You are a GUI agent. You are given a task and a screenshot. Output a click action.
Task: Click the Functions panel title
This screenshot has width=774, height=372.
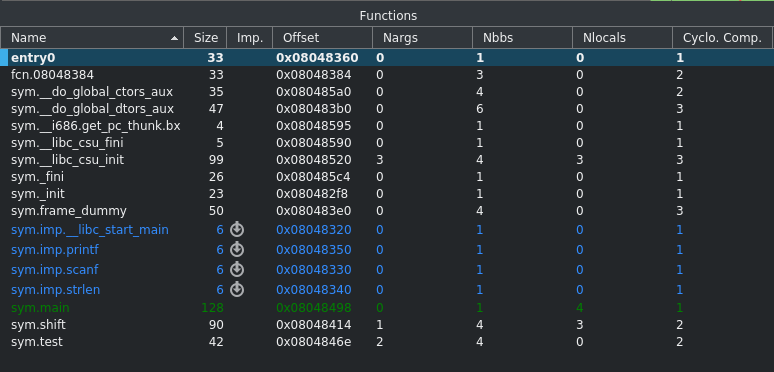[388, 16]
